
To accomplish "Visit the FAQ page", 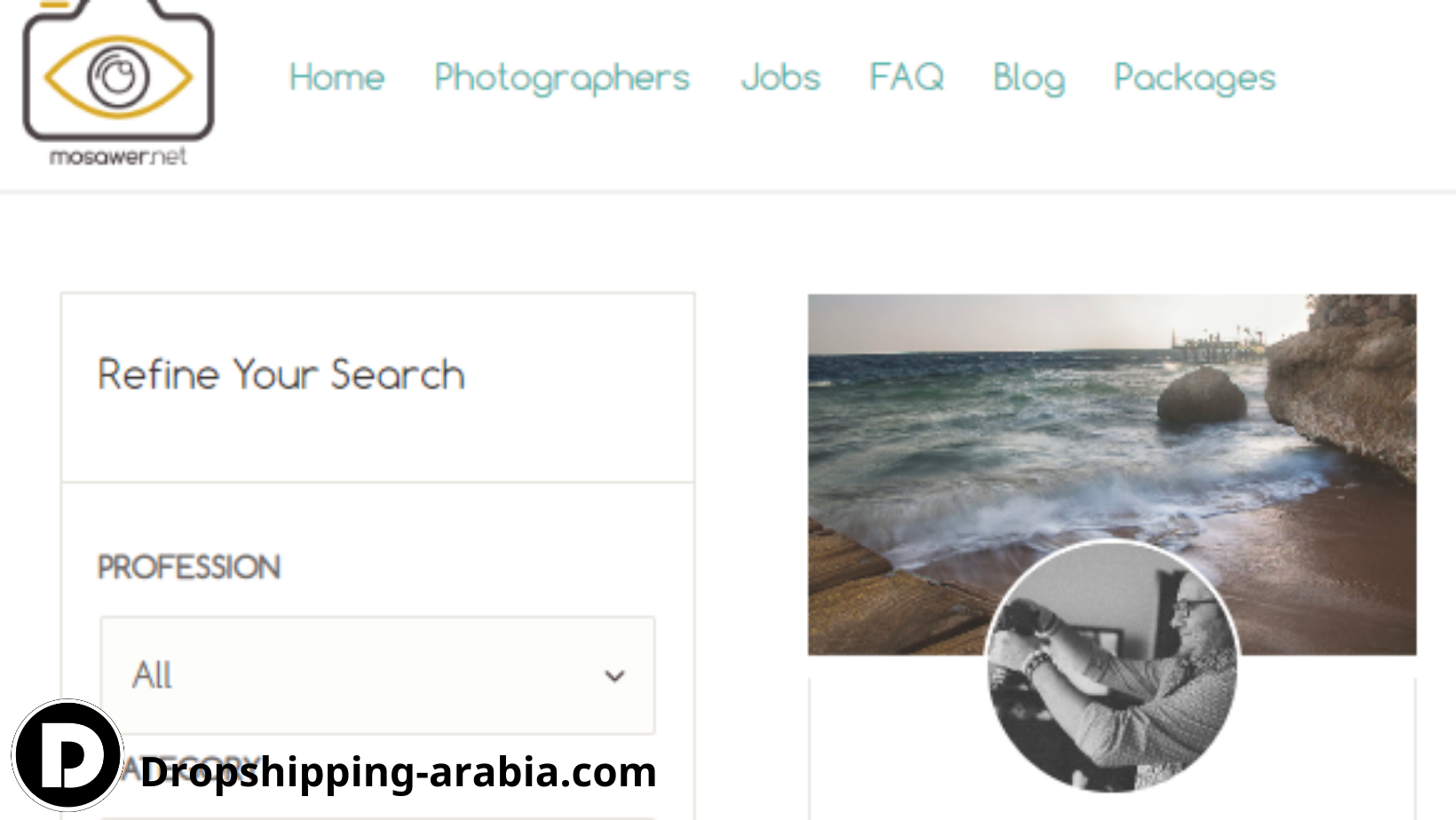I will coord(906,77).
